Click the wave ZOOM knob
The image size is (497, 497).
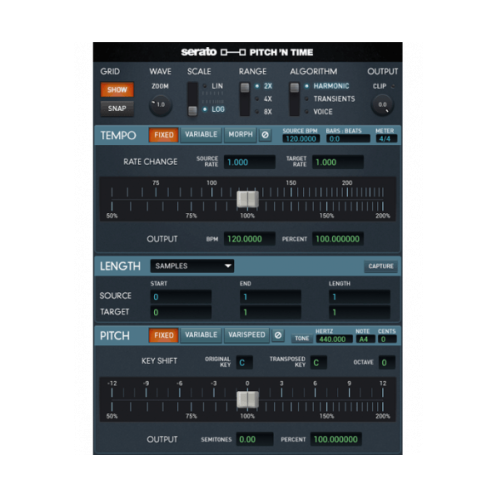click(x=160, y=105)
